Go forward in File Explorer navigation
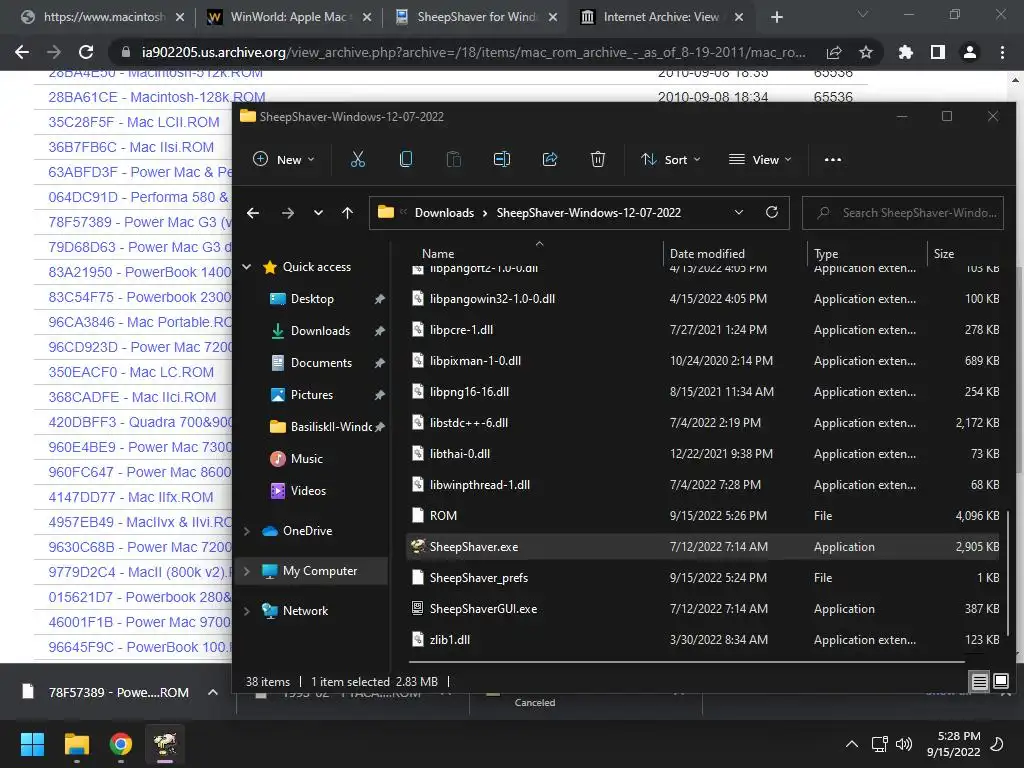This screenshot has width=1024, height=768. tap(287, 213)
